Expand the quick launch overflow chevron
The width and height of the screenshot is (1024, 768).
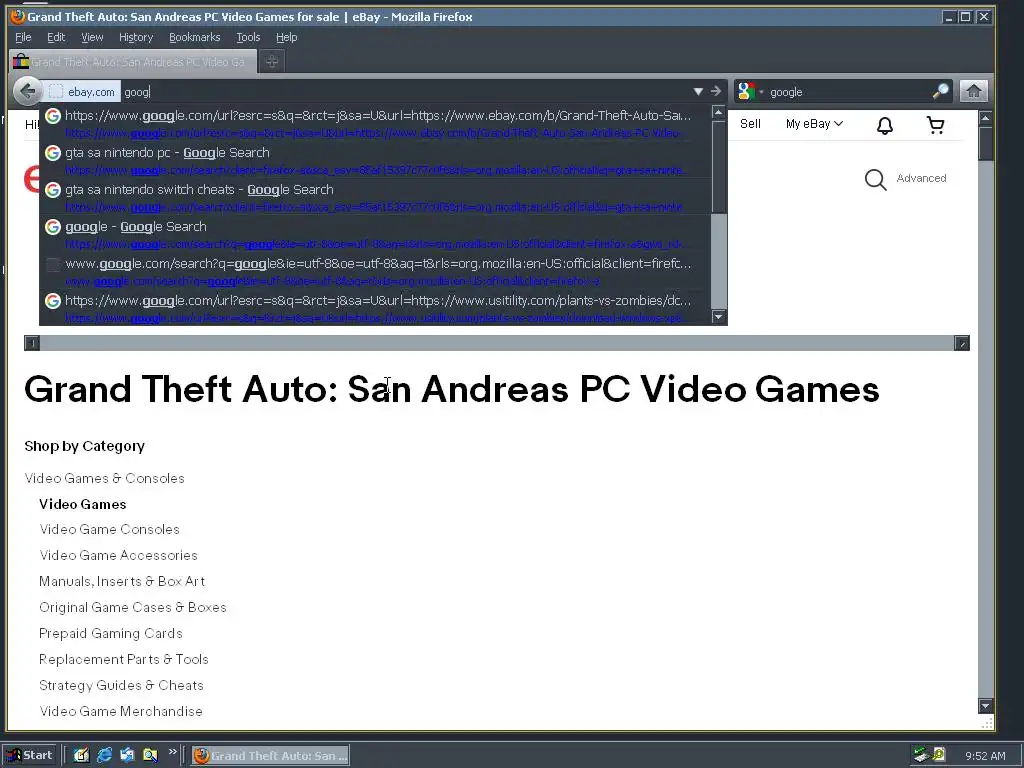[172, 752]
